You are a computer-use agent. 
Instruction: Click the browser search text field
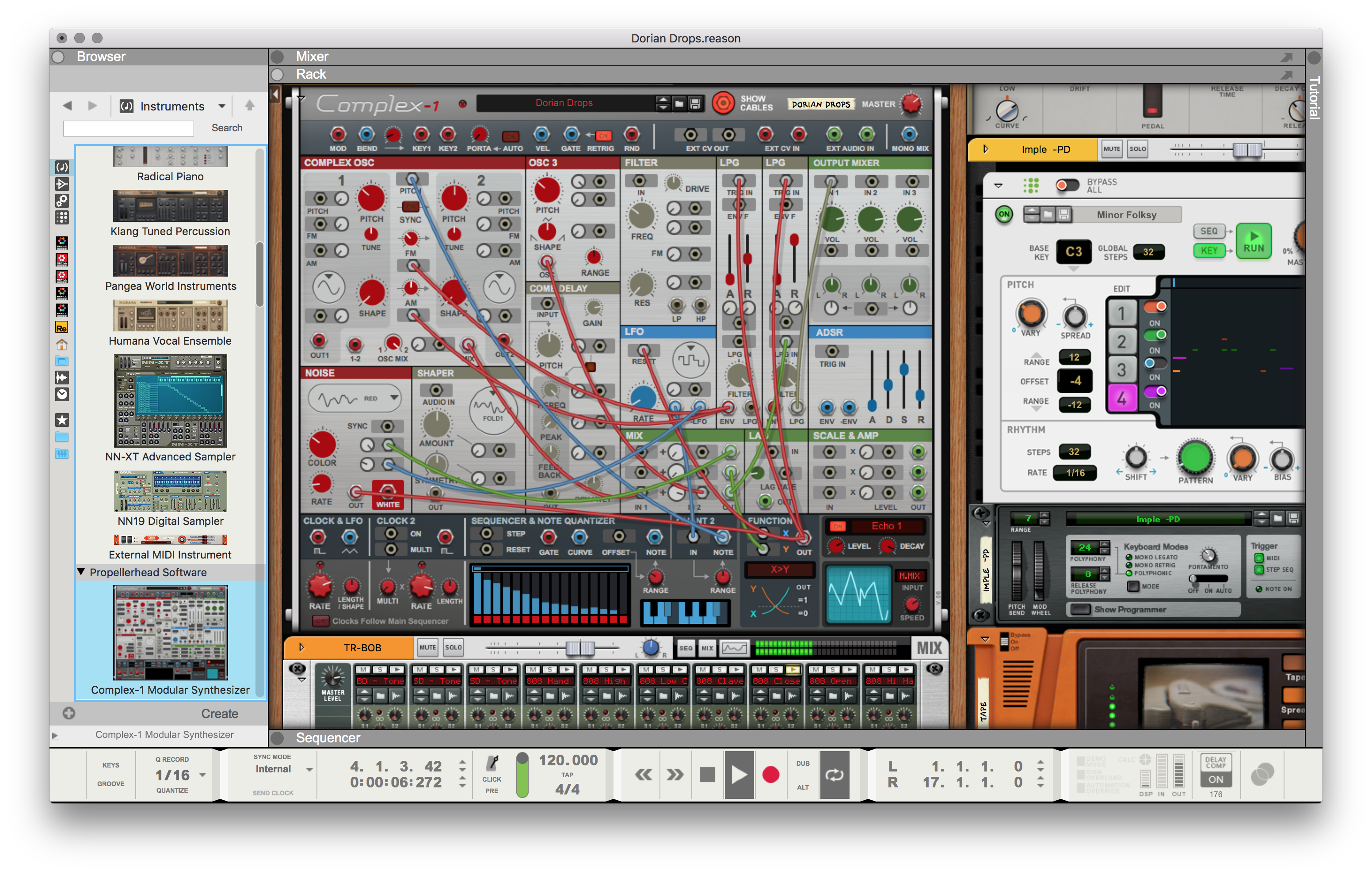point(128,128)
